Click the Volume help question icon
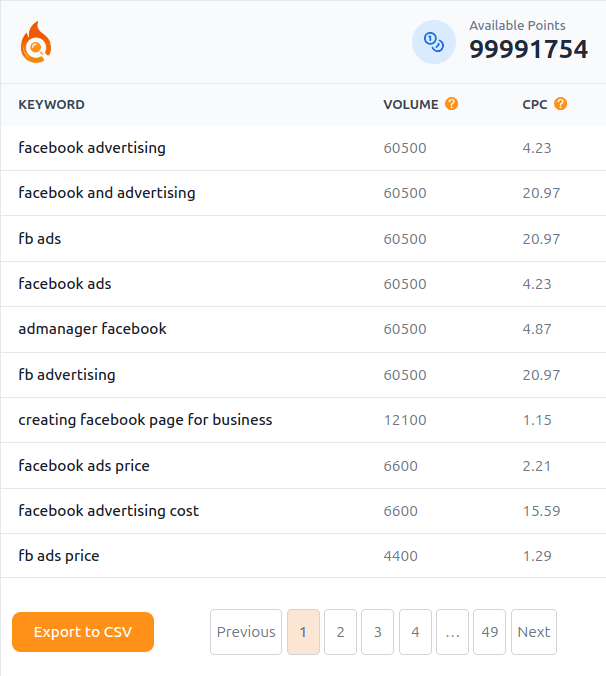 tap(452, 103)
